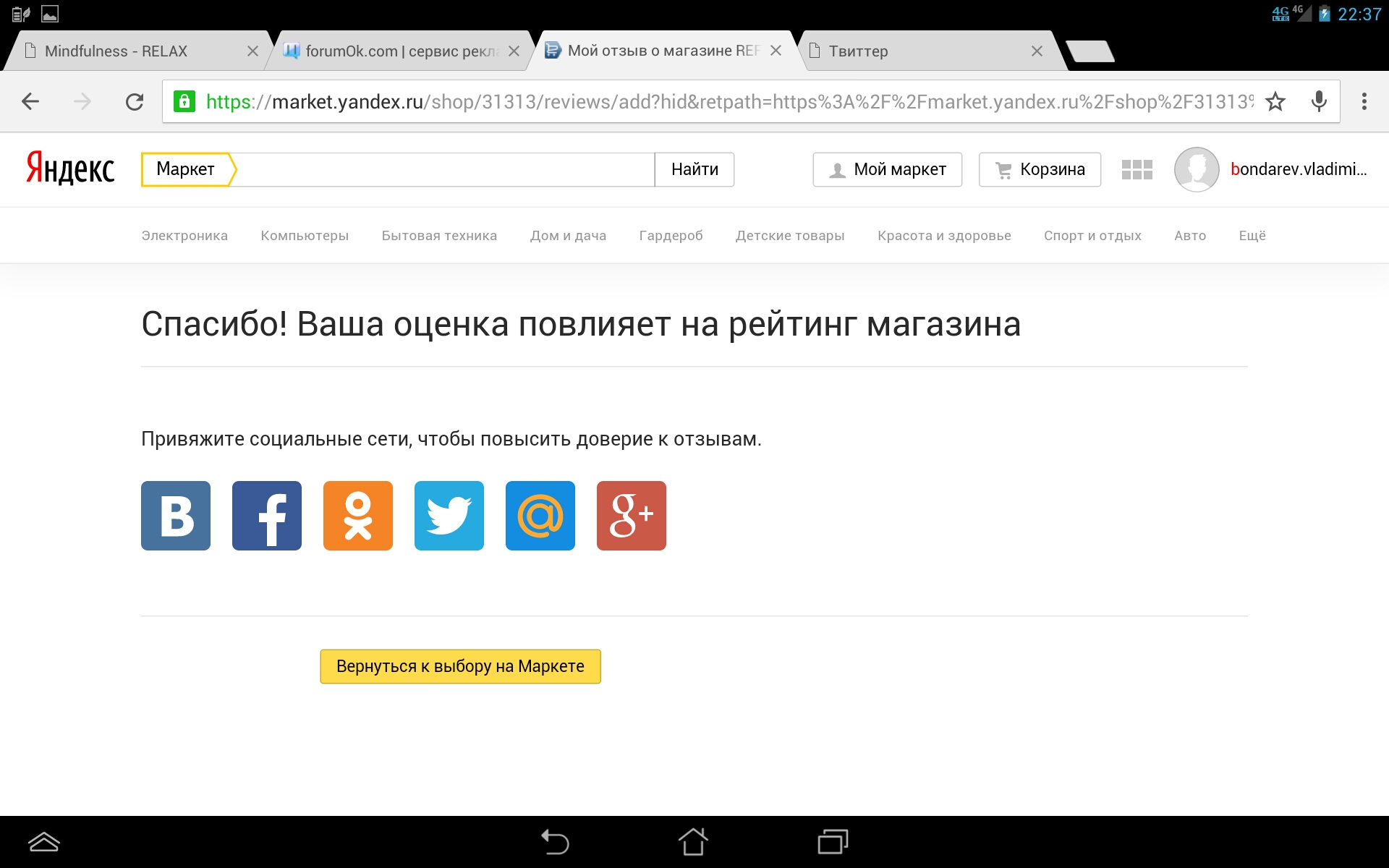The width and height of the screenshot is (1389, 868).
Task: Open Электроника category
Action: tap(184, 236)
